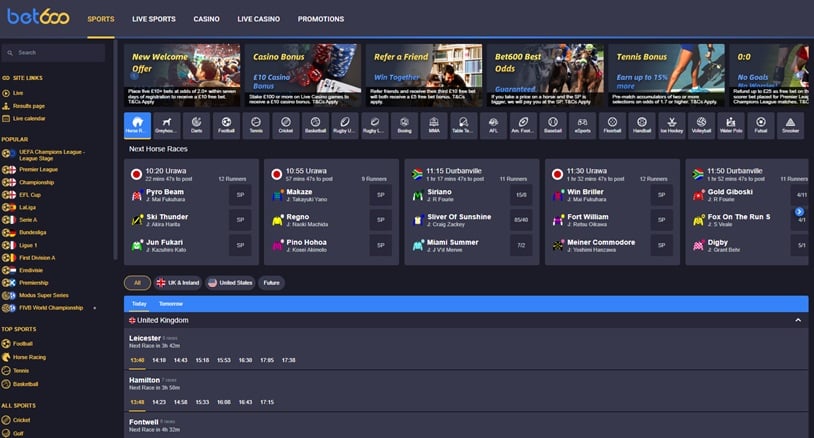Open the Casino navigation tab
This screenshot has width=814, height=438.
[x=207, y=19]
